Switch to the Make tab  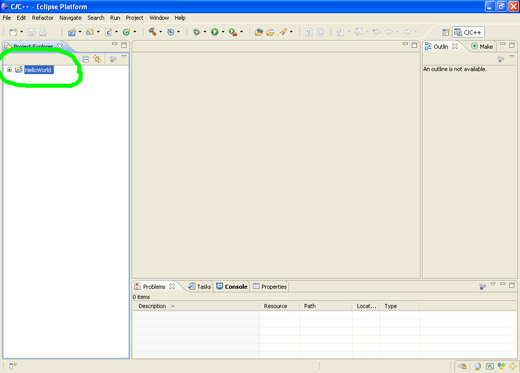(x=482, y=47)
